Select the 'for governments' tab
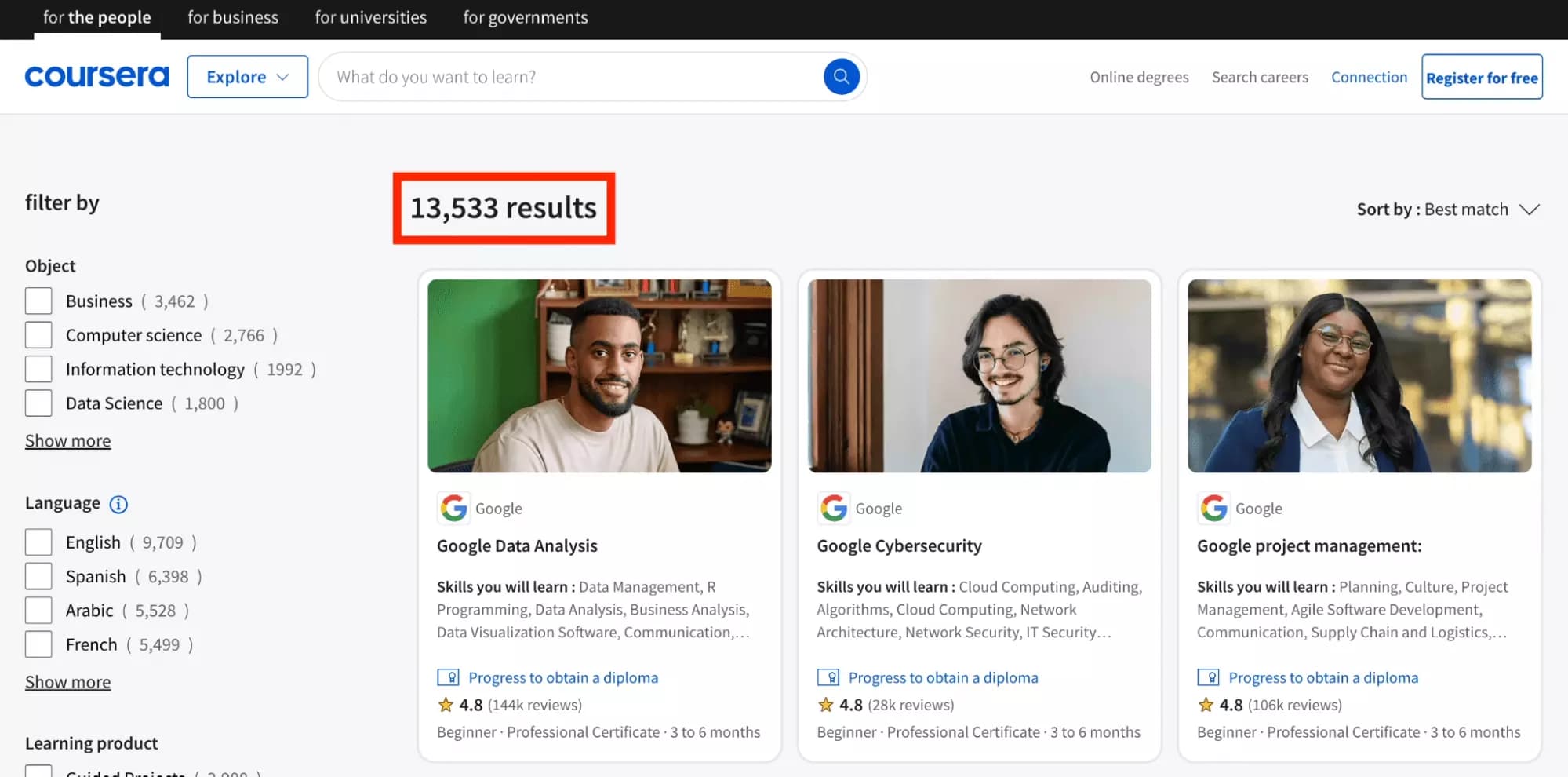Screen dimensions: 1568x777 tap(526, 18)
